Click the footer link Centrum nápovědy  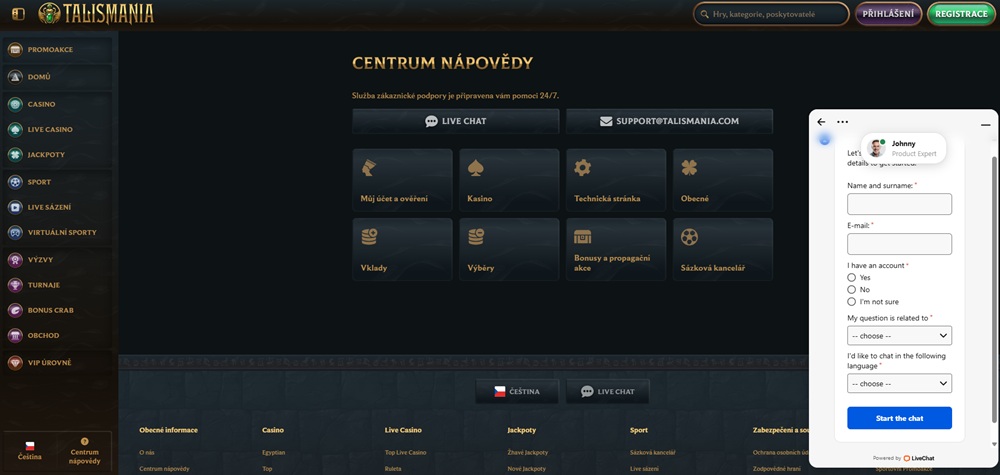[165, 469]
